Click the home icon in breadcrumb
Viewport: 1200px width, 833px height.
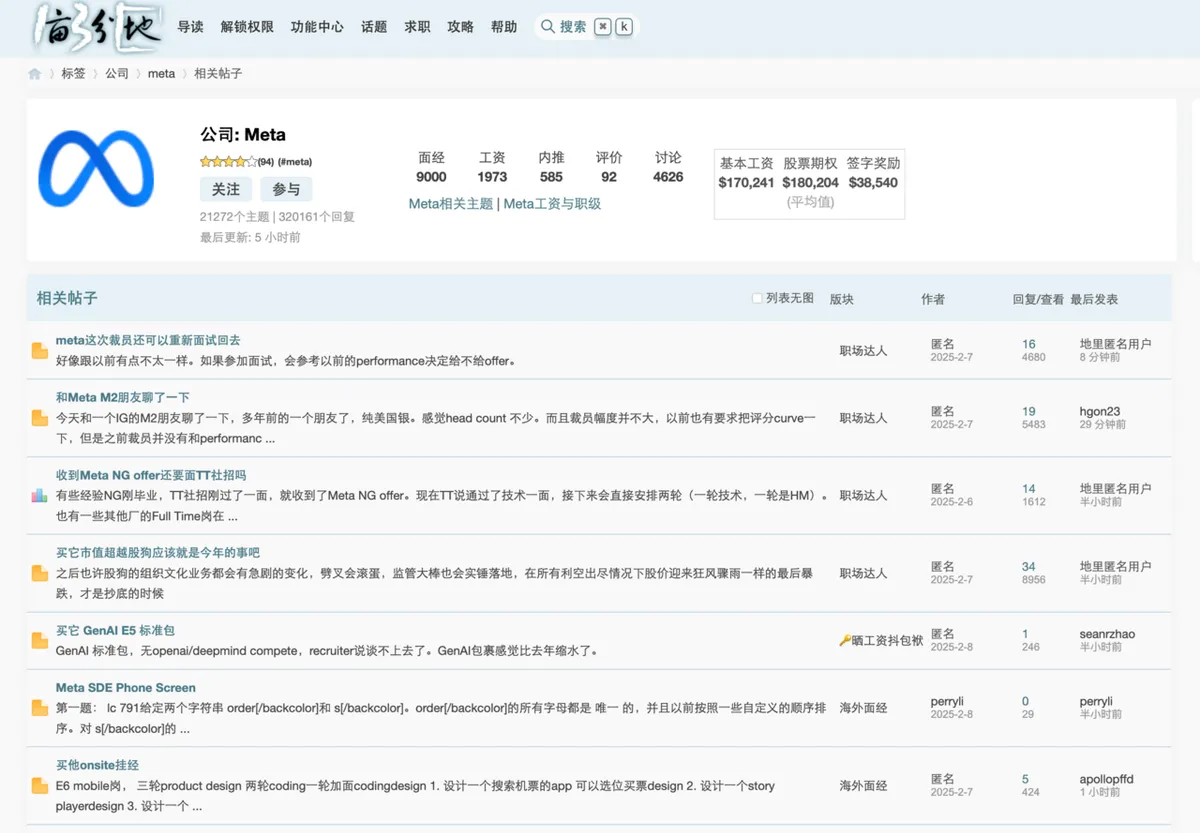click(x=35, y=74)
